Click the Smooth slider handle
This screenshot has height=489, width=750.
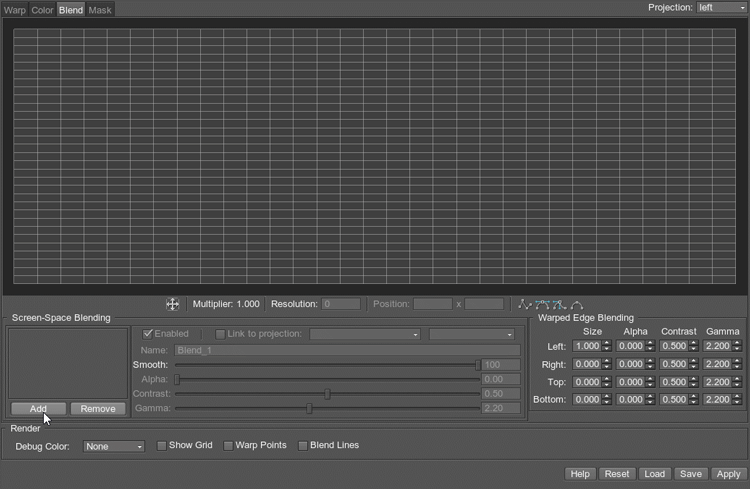point(478,365)
